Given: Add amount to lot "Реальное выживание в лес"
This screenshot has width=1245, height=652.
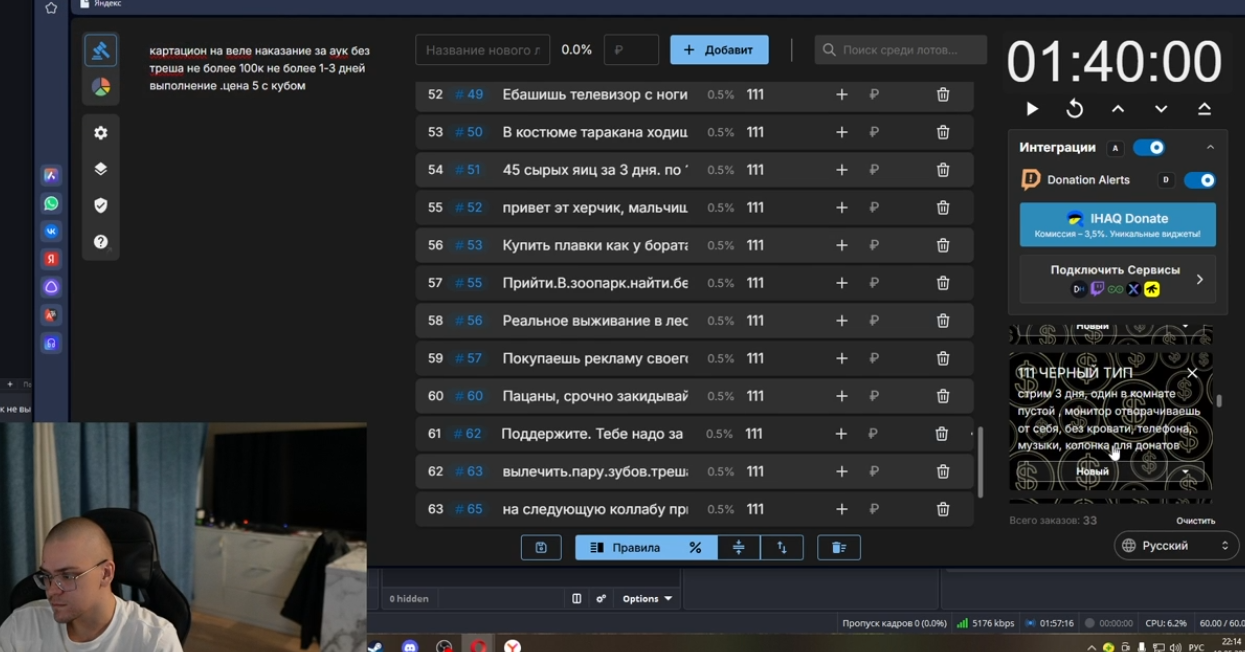Looking at the screenshot, I should point(842,321).
